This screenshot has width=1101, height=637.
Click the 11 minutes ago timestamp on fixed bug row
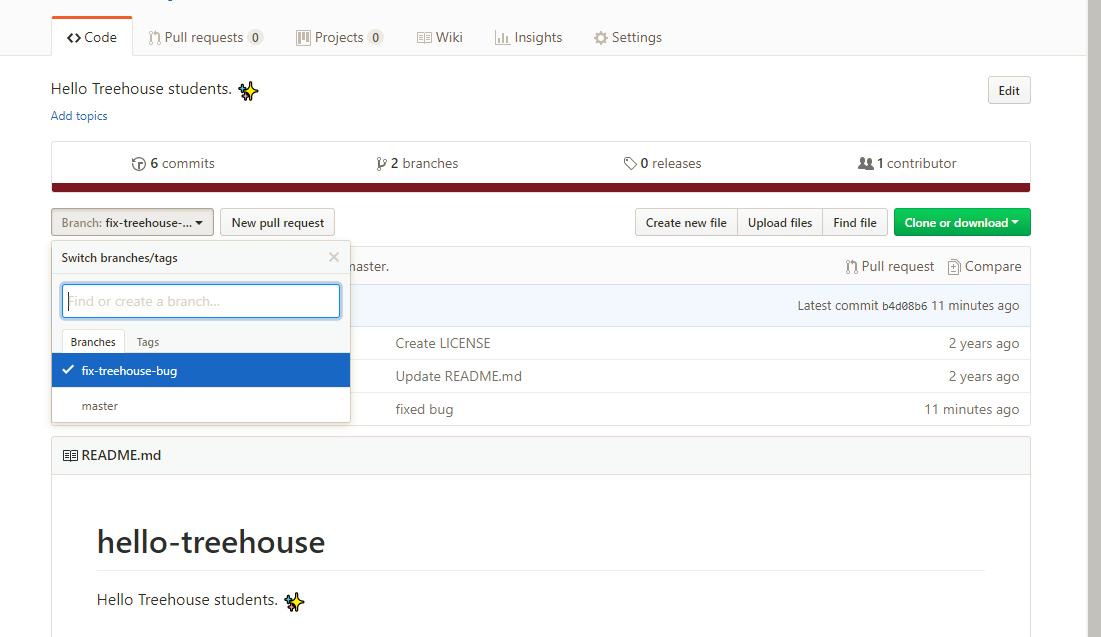pos(971,409)
